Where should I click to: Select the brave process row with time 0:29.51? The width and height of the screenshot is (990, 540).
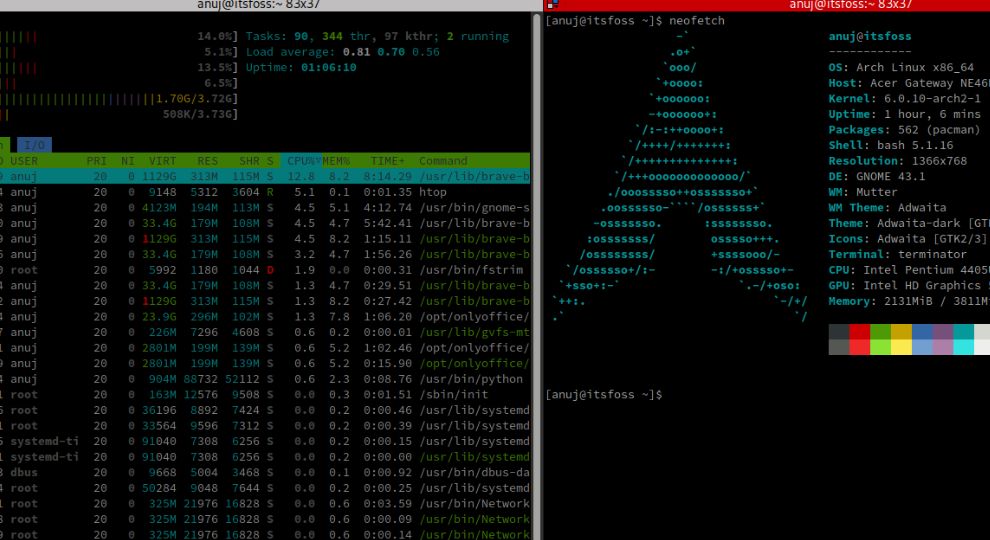pos(265,285)
